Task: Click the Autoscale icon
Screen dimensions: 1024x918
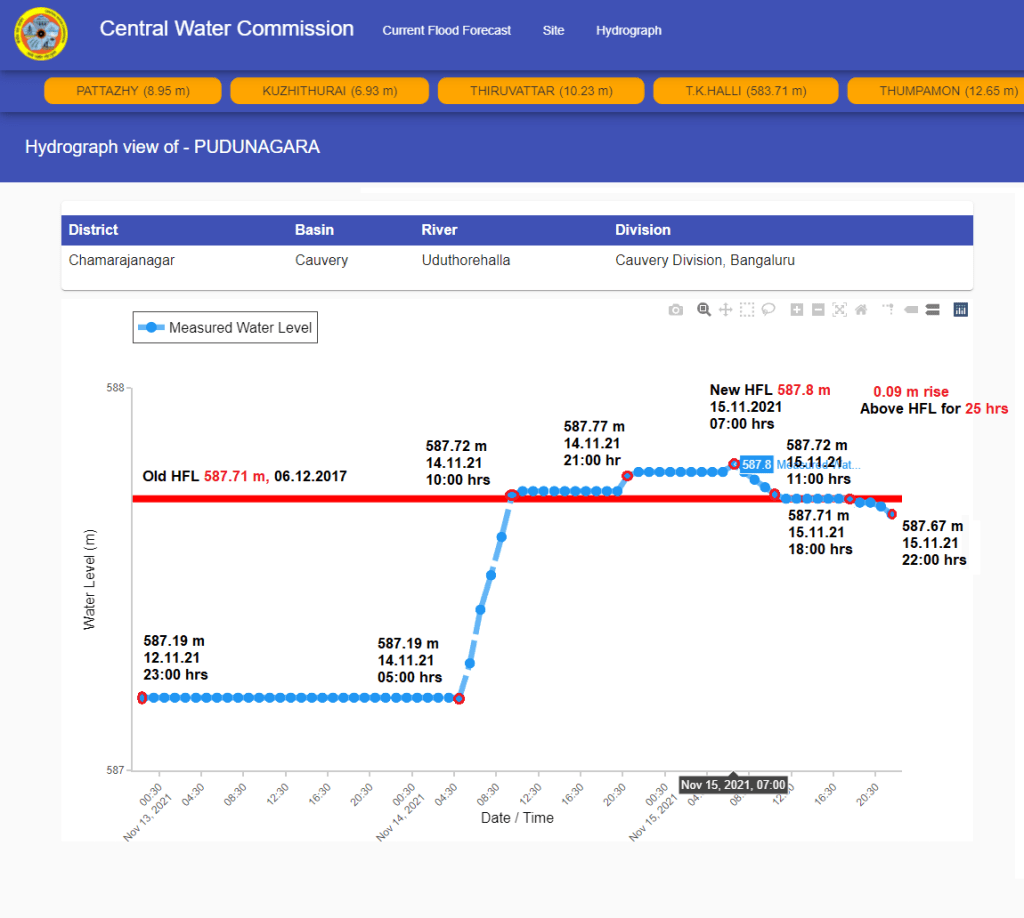Action: point(839,310)
